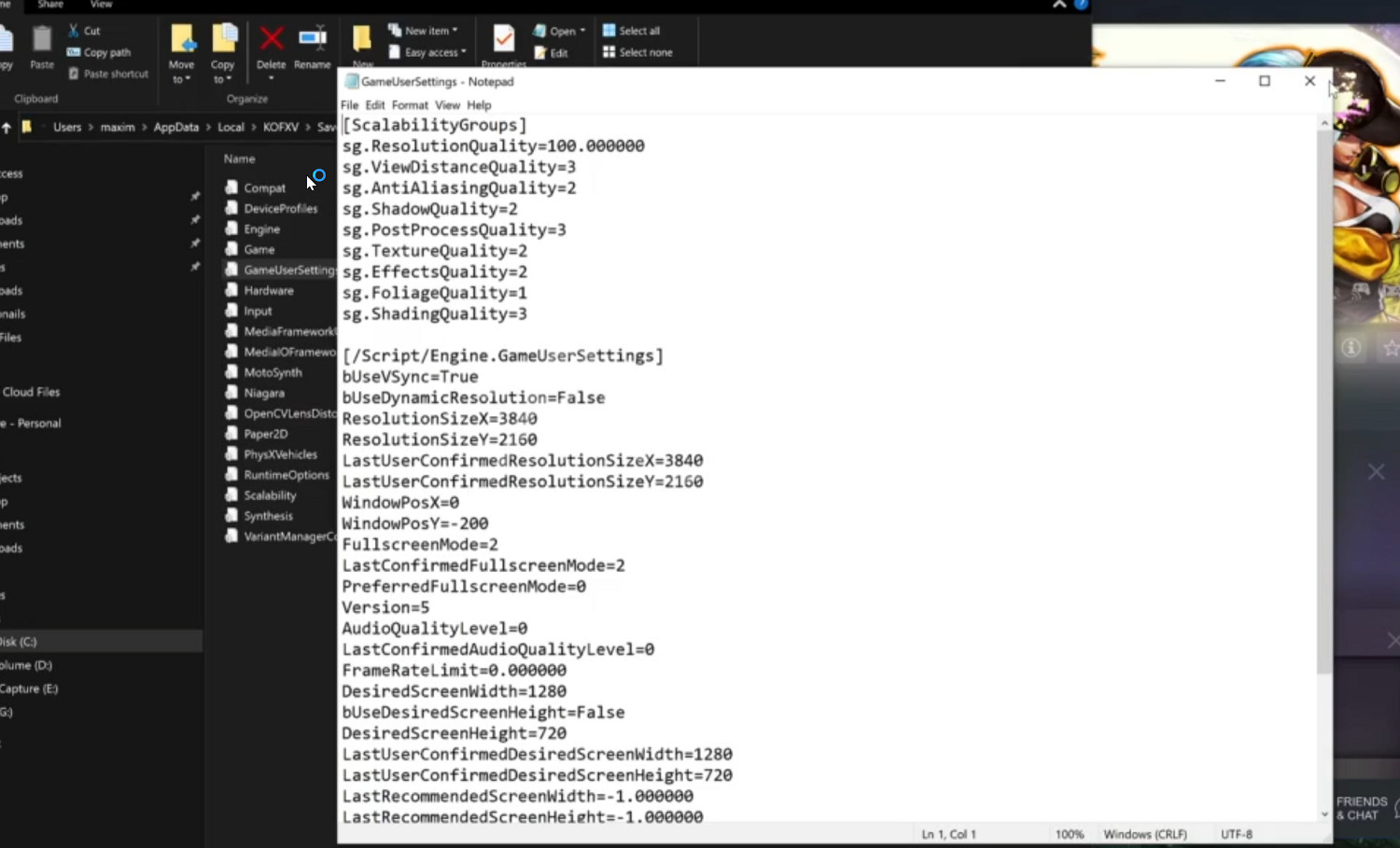Switch to the Share ribbon tab
This screenshot has width=1400, height=848.
click(x=50, y=5)
